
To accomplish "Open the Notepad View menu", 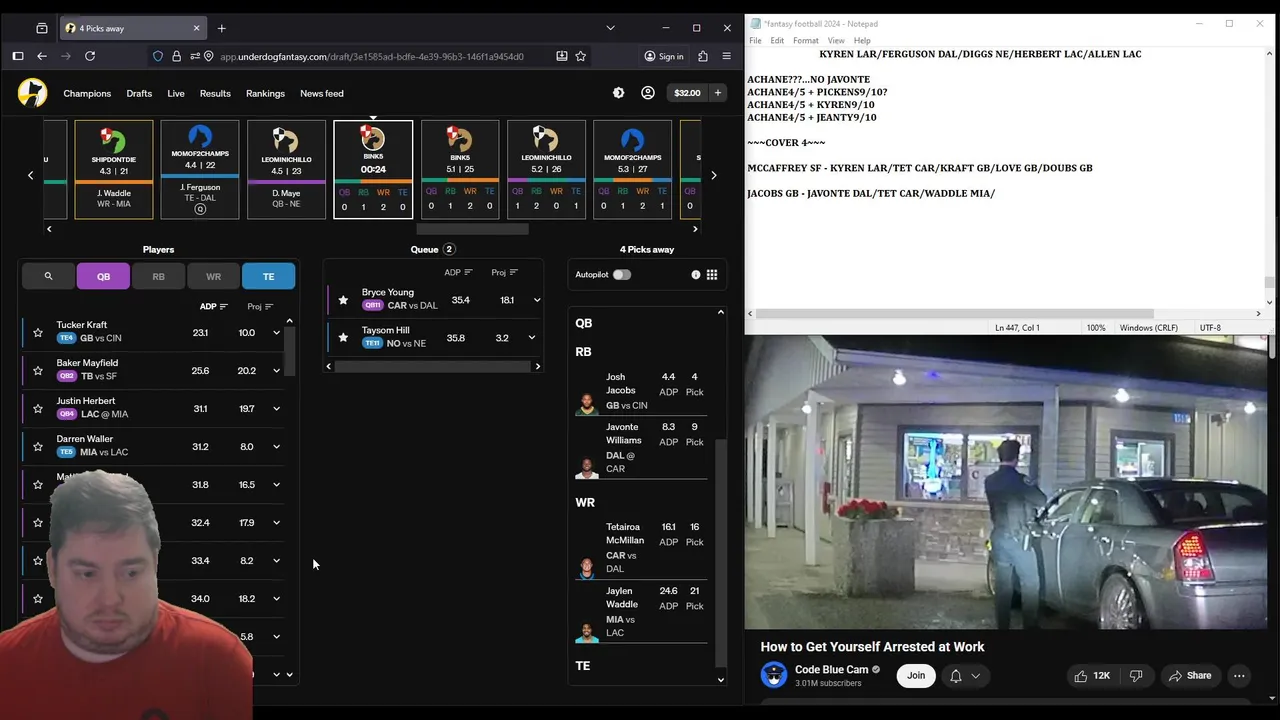I will pos(836,40).
